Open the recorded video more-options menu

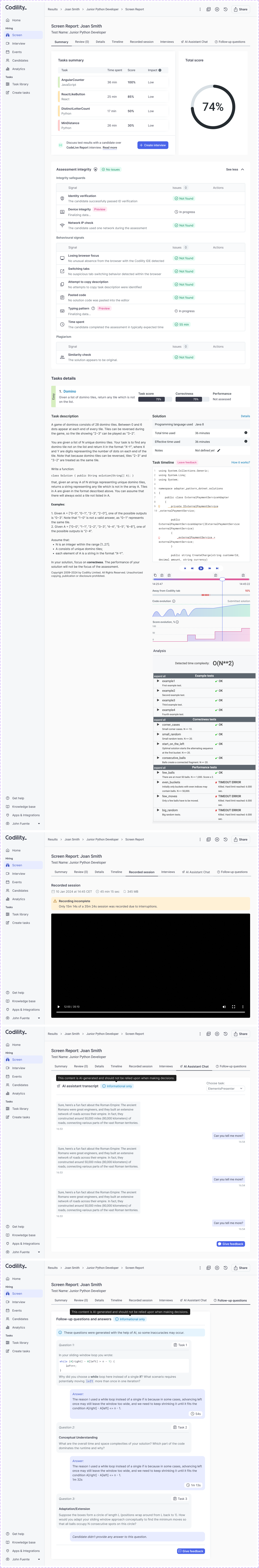click(x=242, y=1007)
